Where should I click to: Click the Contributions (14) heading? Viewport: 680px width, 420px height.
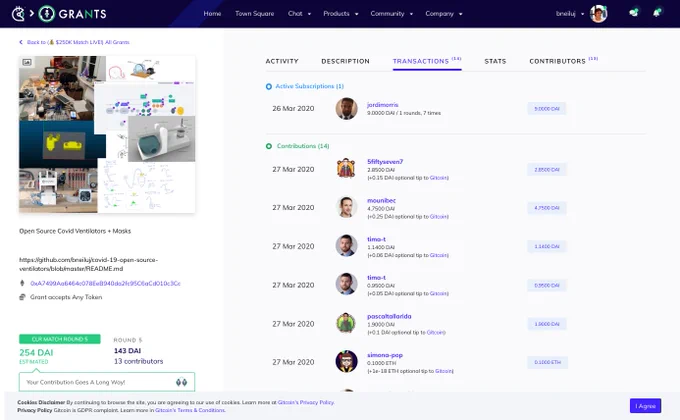(303, 146)
